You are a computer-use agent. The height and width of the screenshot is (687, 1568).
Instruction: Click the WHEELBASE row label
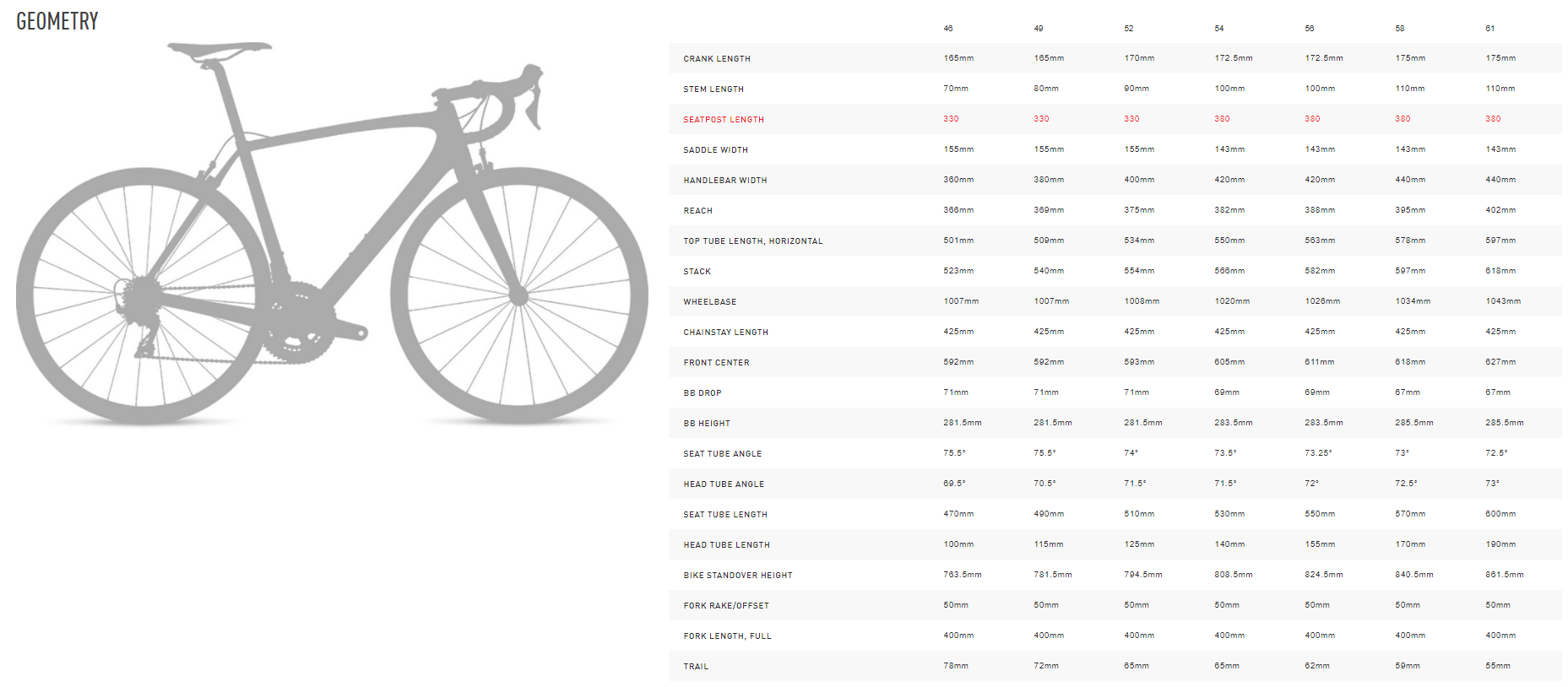click(709, 302)
